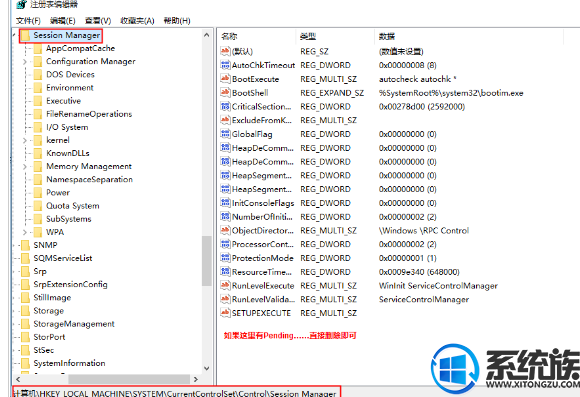Click the Environment folder icon
The height and width of the screenshot is (397, 580).
[38, 88]
